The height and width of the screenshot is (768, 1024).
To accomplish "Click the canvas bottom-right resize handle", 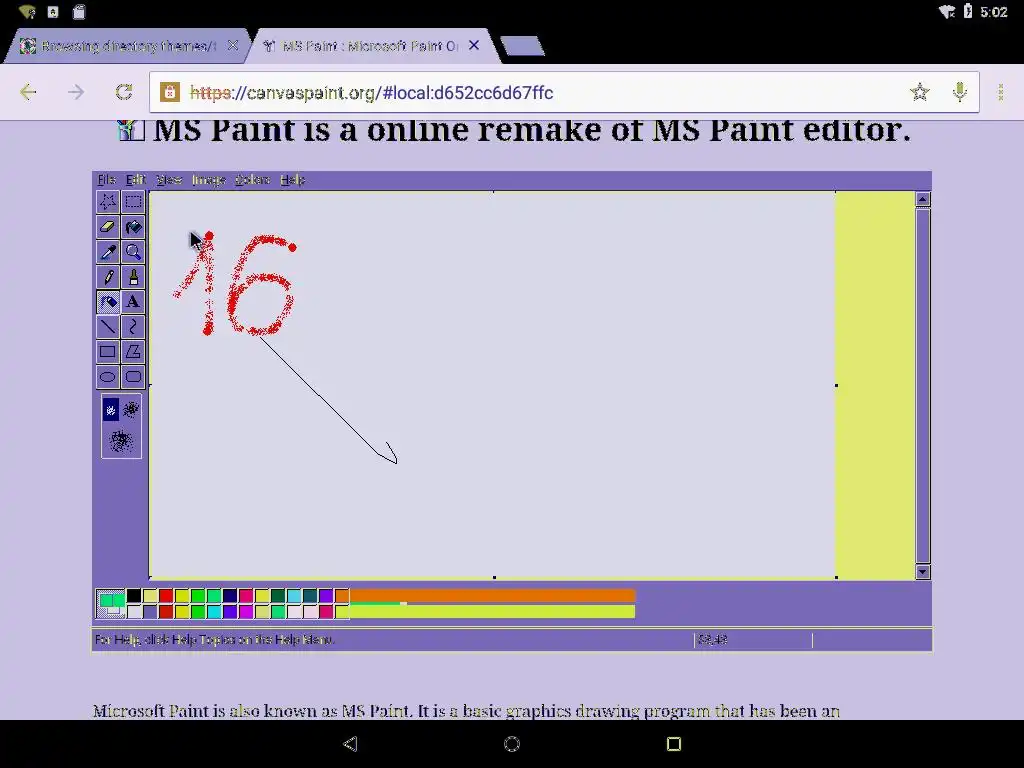I will [x=837, y=577].
